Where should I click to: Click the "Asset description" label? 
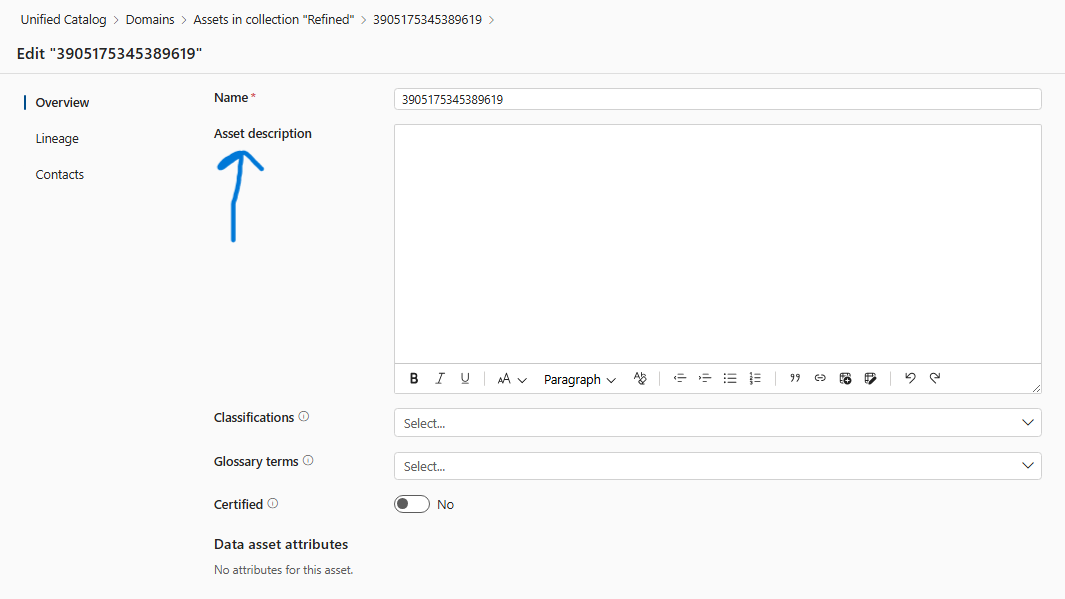coord(263,134)
